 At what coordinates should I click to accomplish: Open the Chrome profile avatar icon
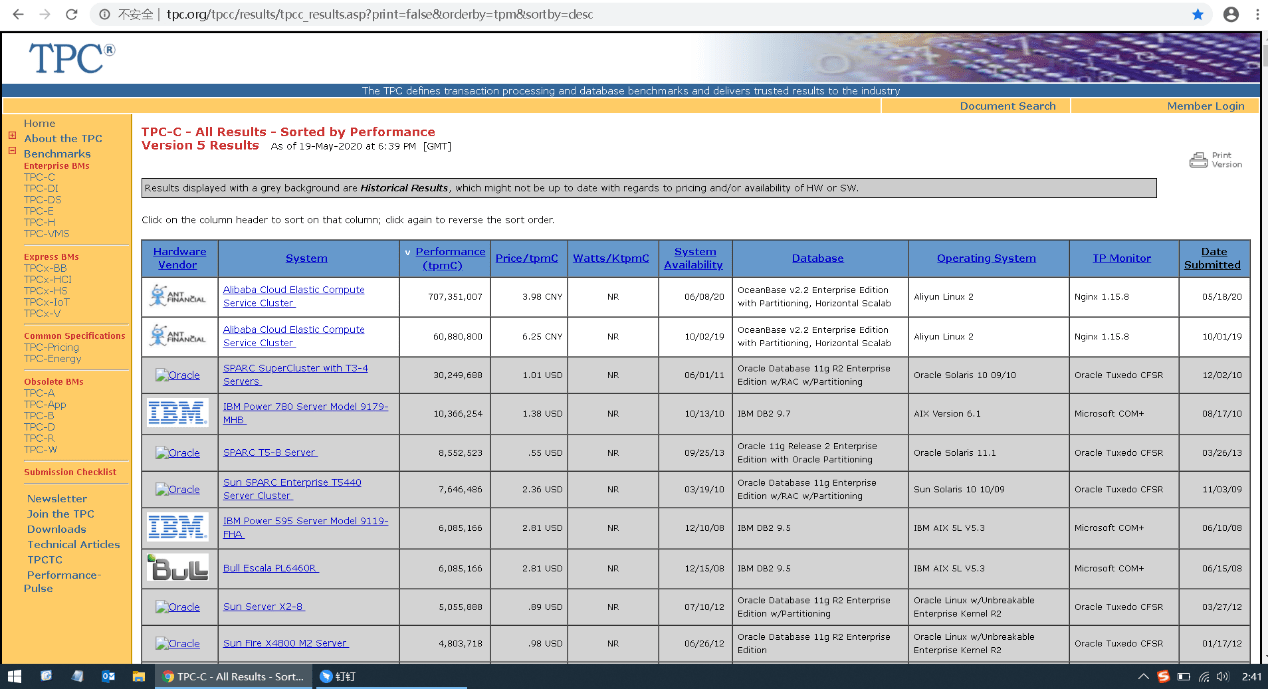tap(1230, 15)
